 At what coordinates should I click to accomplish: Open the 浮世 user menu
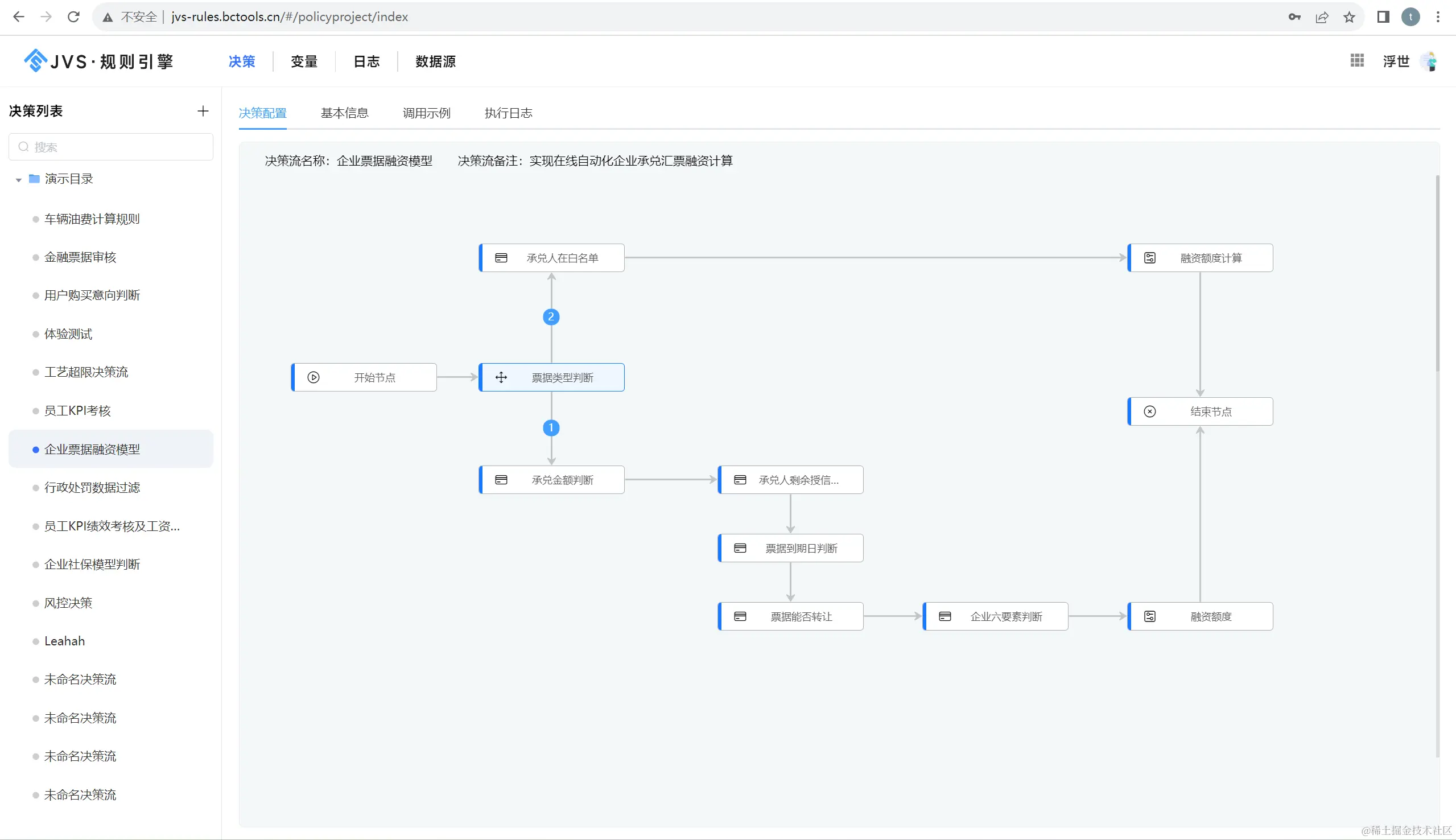(x=1396, y=61)
